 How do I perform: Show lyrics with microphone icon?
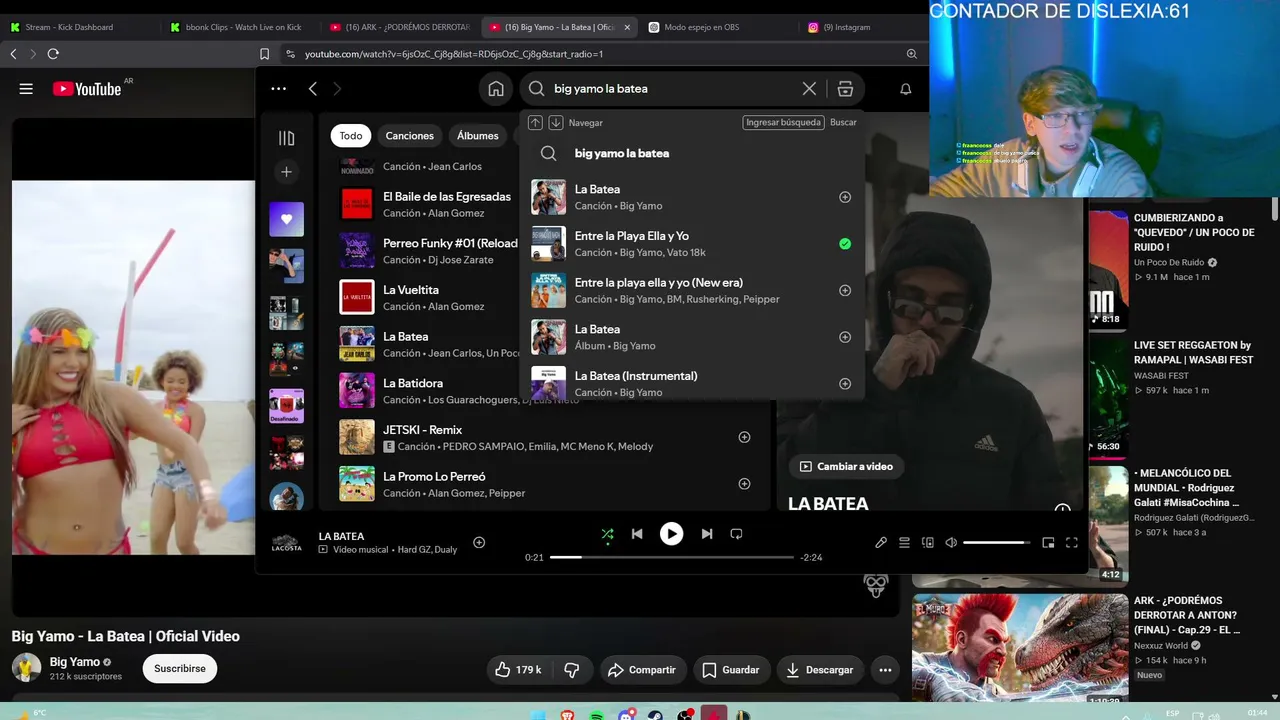coord(881,543)
